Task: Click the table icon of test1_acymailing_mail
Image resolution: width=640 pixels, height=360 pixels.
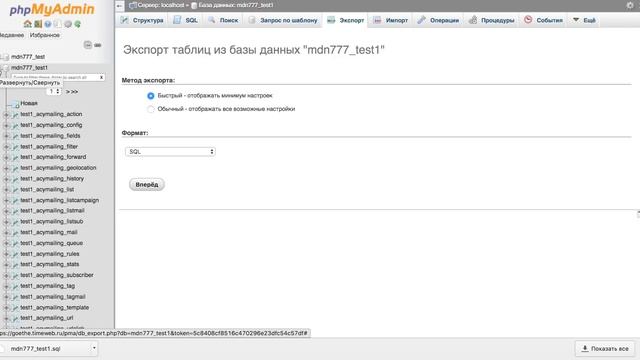Action: 15,233
